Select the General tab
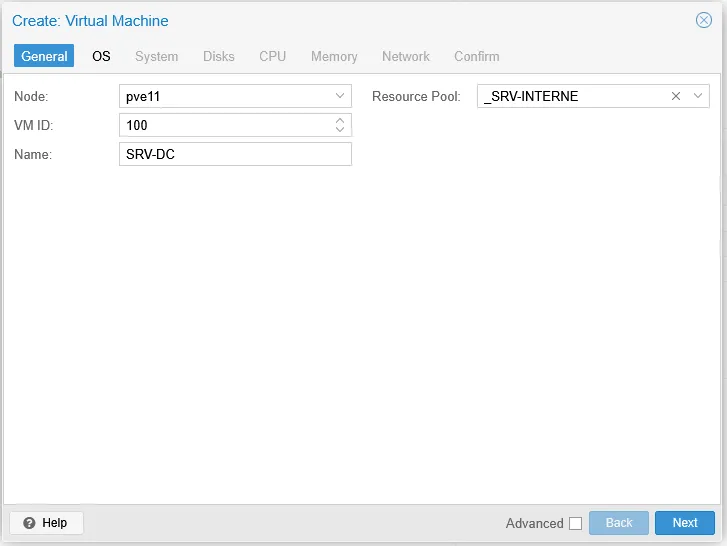Image resolution: width=727 pixels, height=546 pixels. pos(44,56)
